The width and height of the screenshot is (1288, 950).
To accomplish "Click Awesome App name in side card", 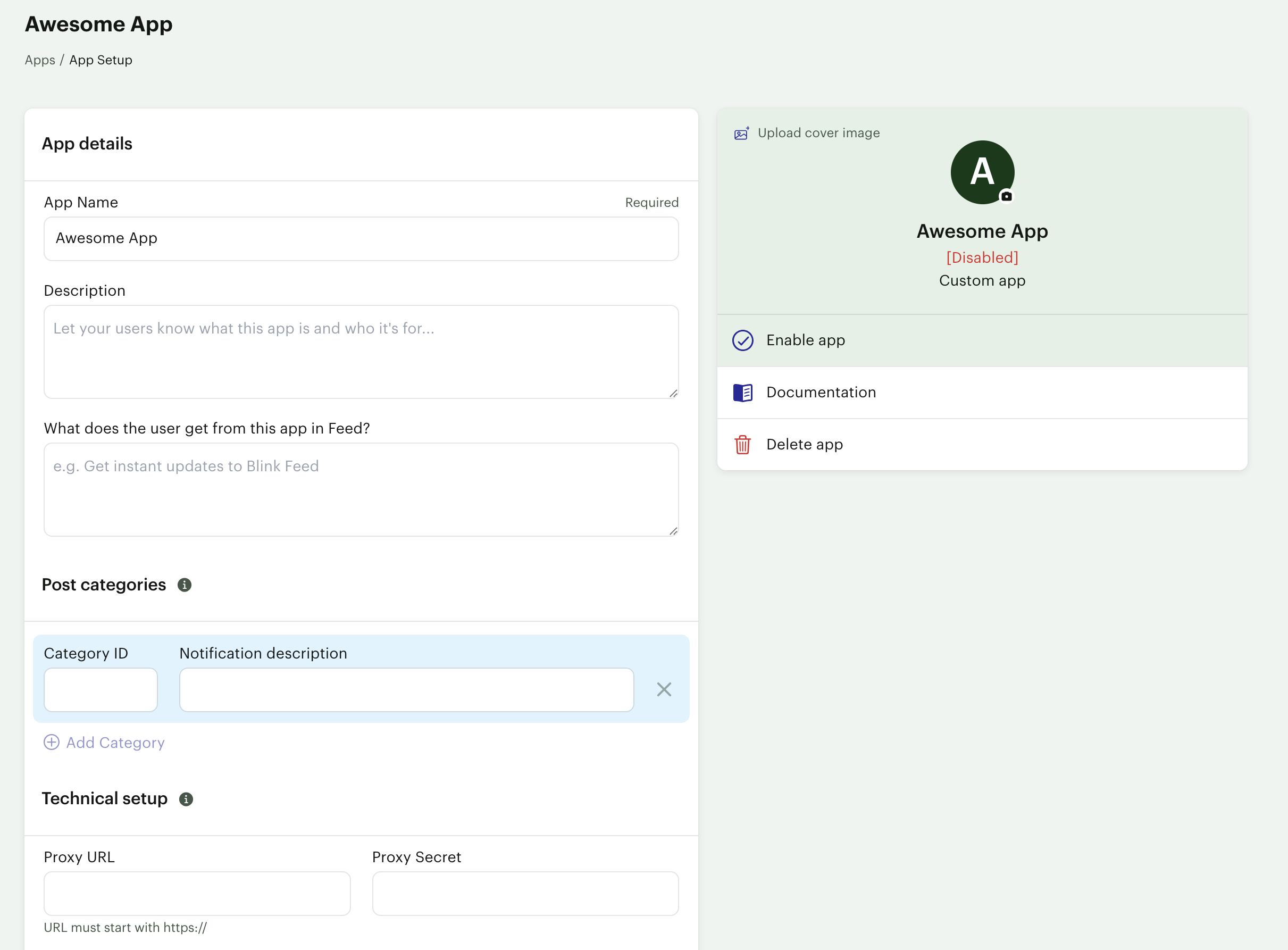I will click(x=982, y=231).
